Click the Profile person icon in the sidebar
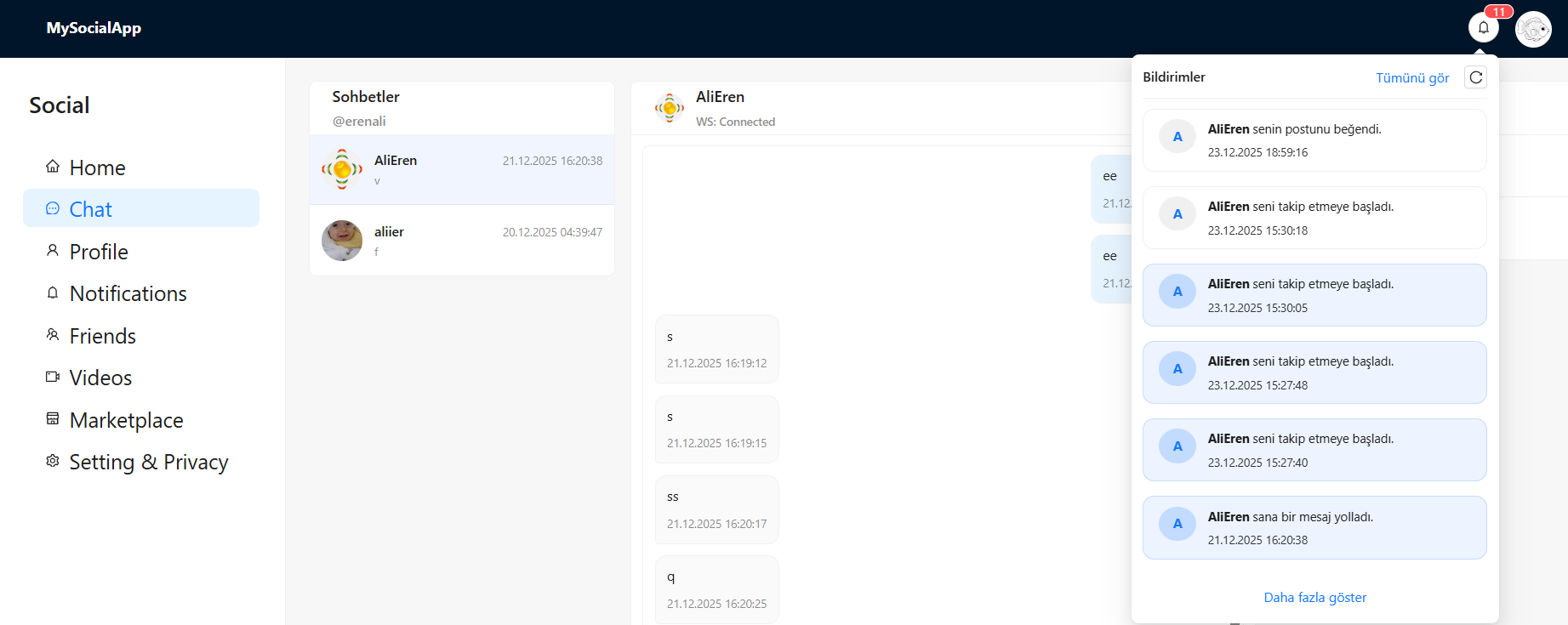 pos(53,250)
